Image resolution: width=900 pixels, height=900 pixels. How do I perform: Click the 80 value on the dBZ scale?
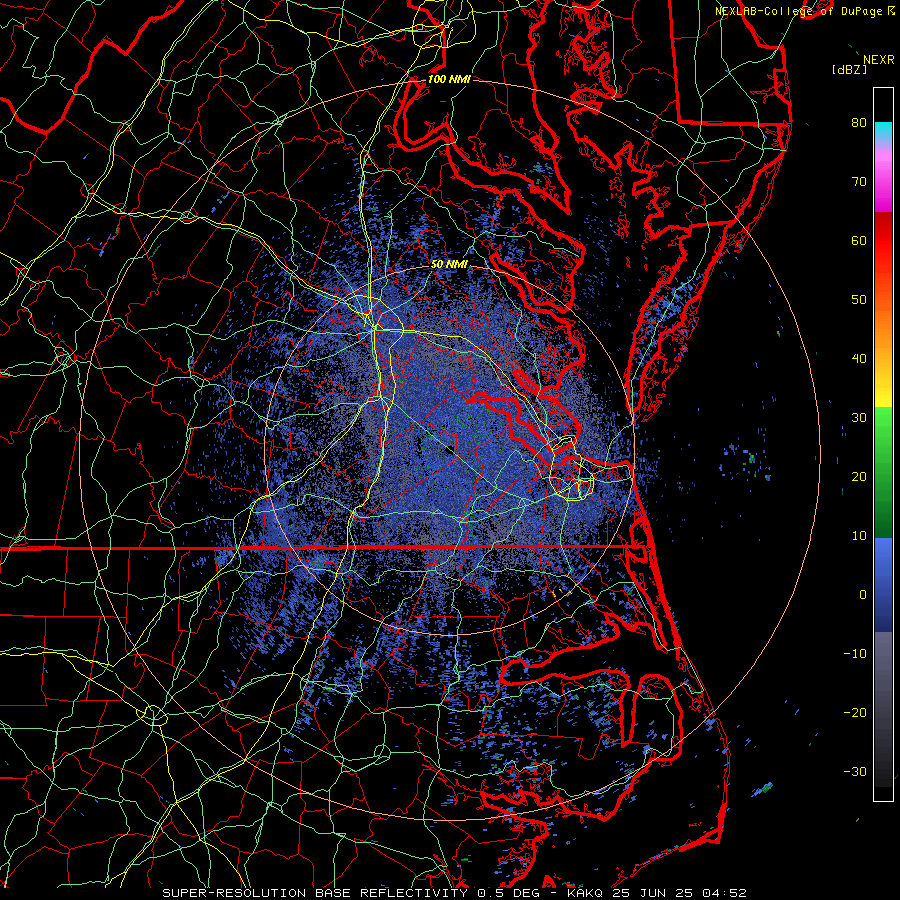click(x=859, y=122)
